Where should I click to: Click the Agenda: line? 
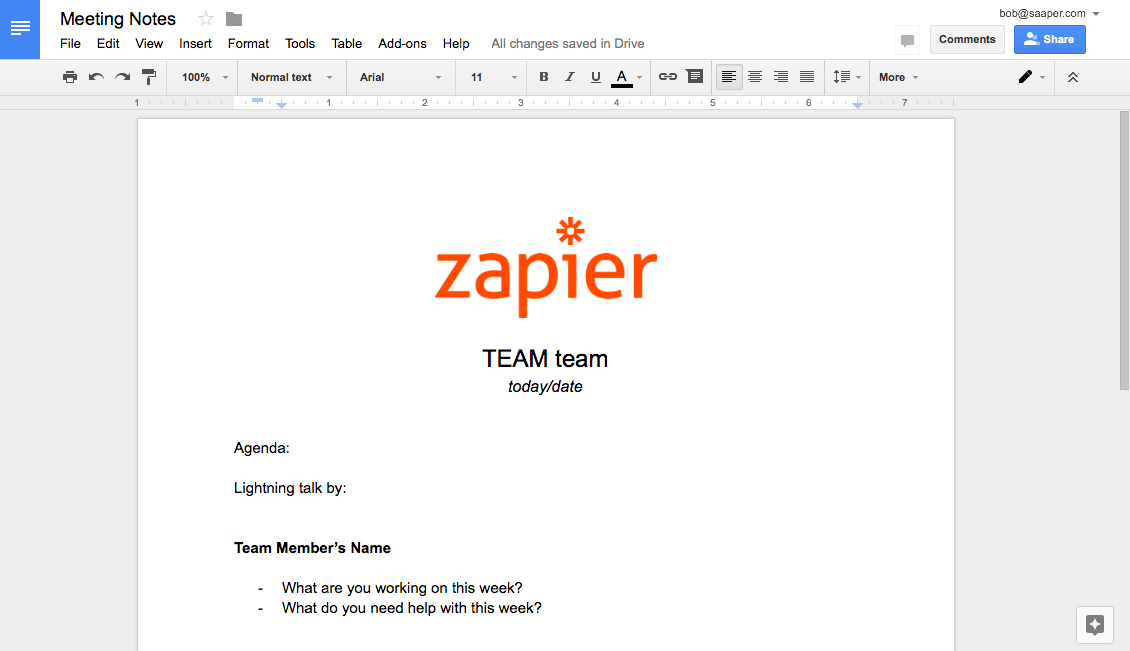262,448
